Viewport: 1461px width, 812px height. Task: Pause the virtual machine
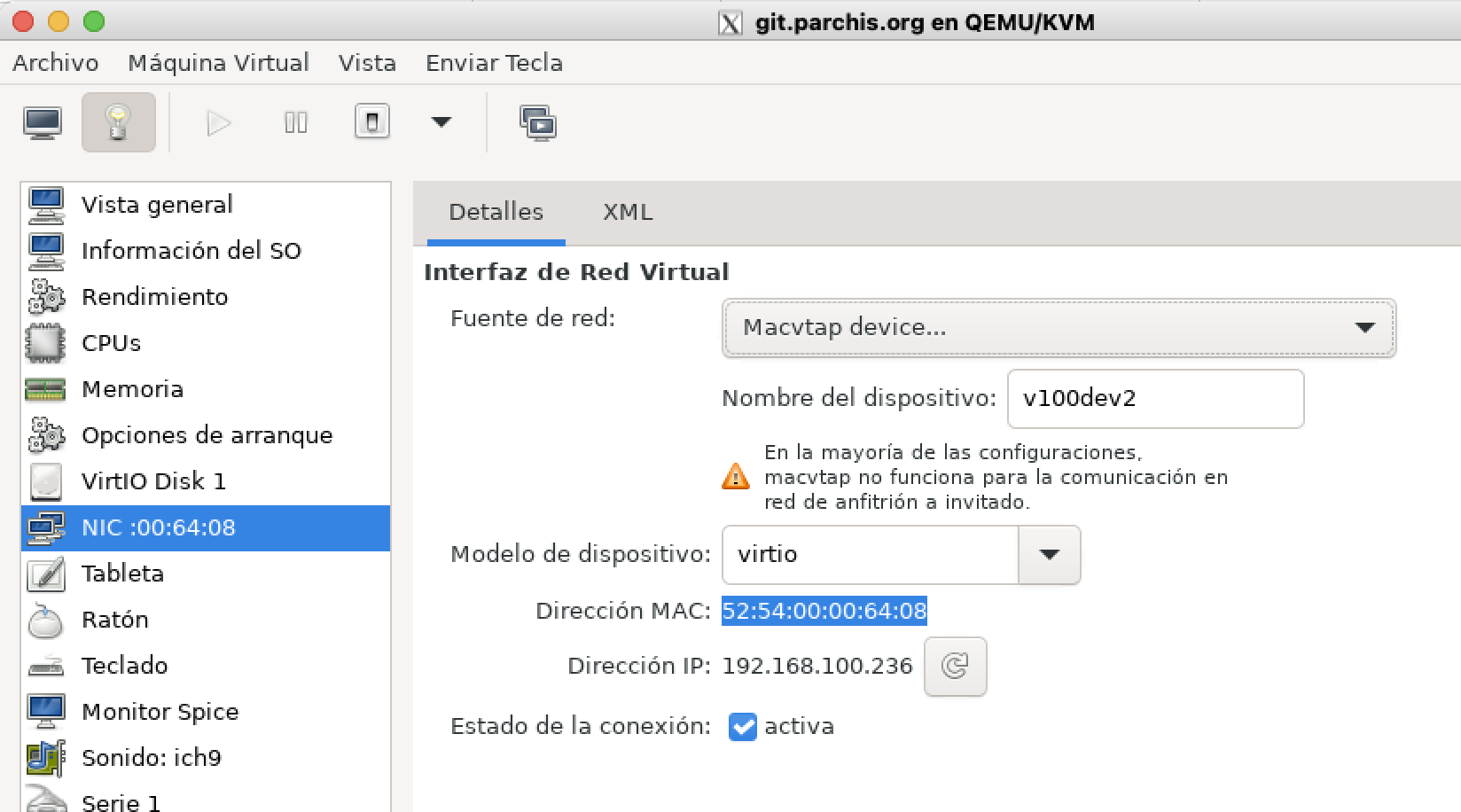tap(295, 122)
